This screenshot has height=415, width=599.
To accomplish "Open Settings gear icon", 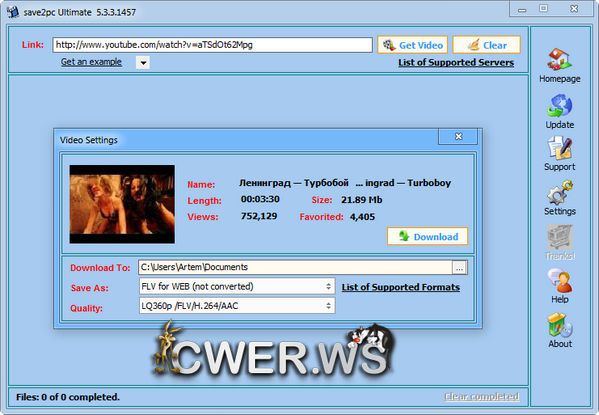I will coord(560,193).
